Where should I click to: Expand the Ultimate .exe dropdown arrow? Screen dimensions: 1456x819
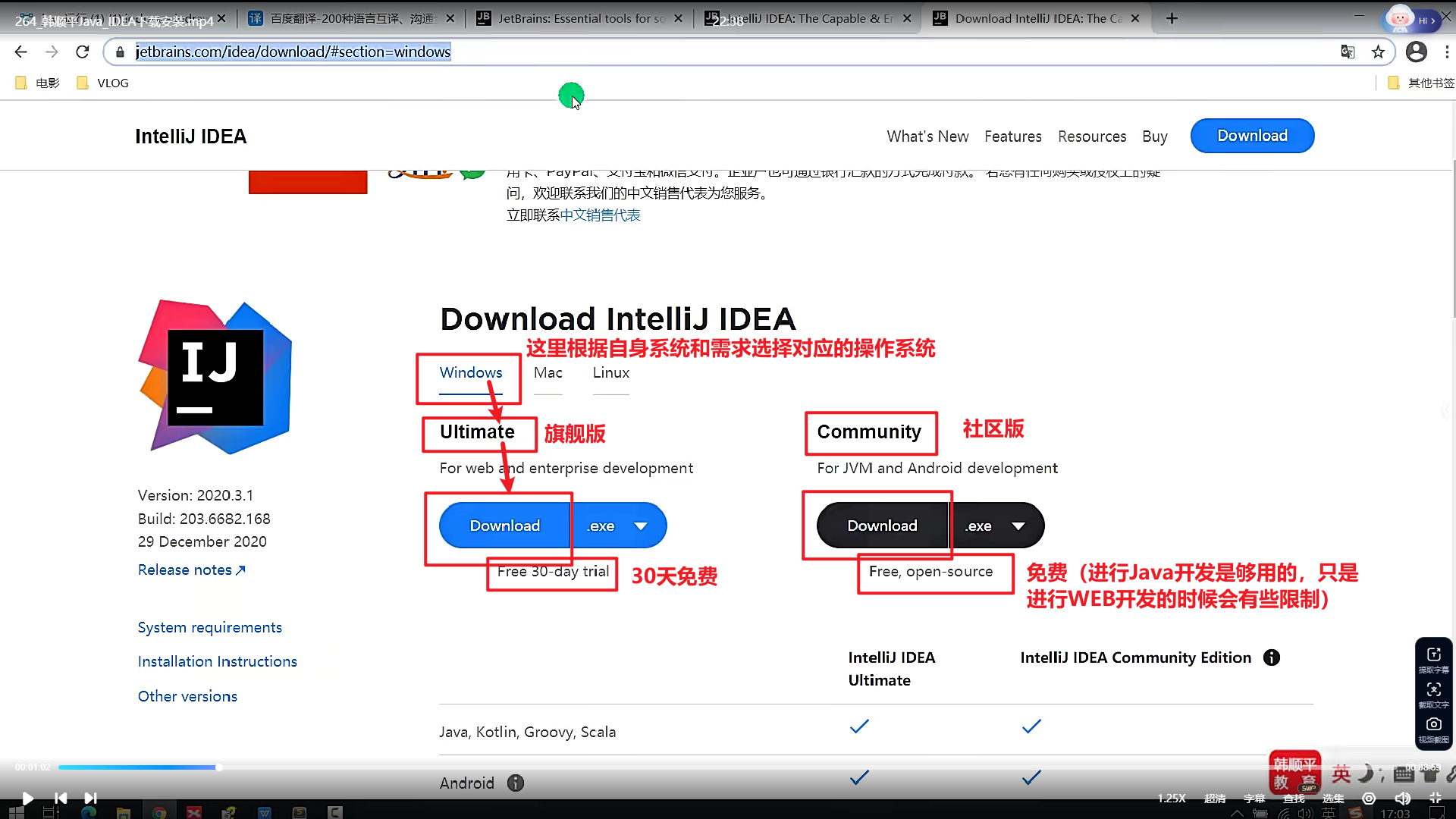tap(641, 526)
